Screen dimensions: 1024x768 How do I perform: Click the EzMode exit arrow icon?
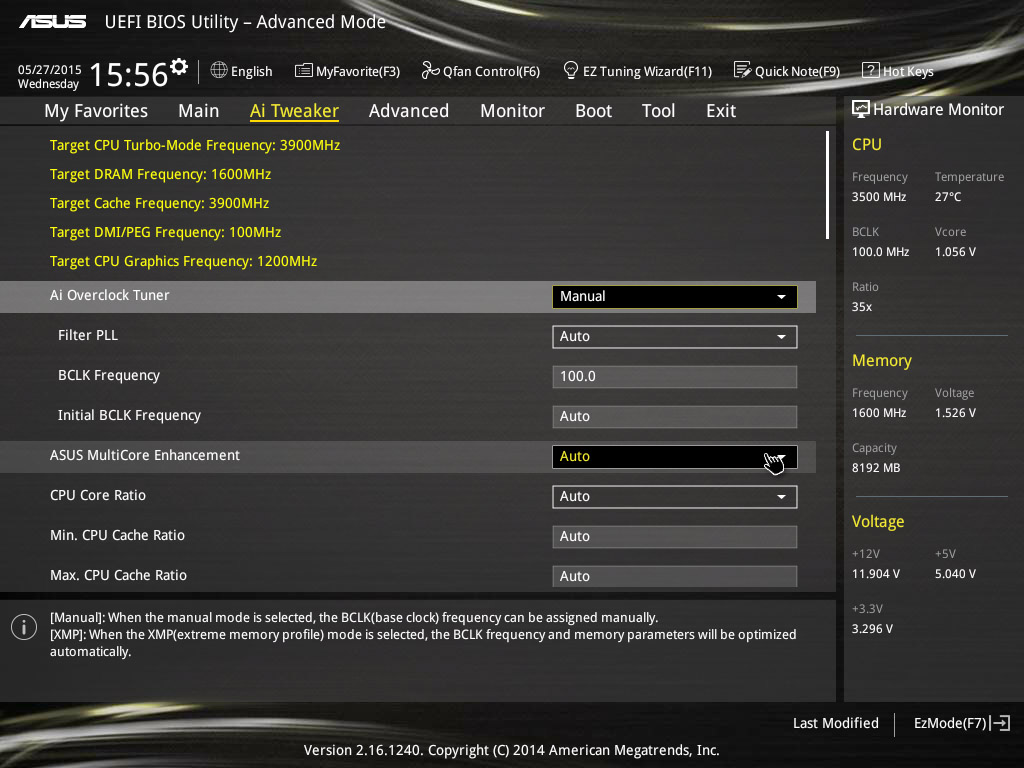pyautogui.click(x=1000, y=723)
